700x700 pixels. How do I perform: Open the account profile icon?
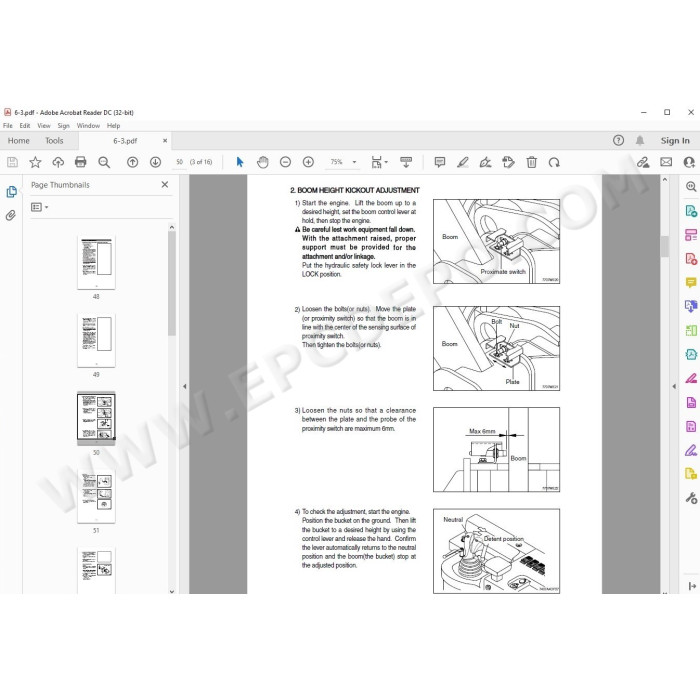click(689, 162)
